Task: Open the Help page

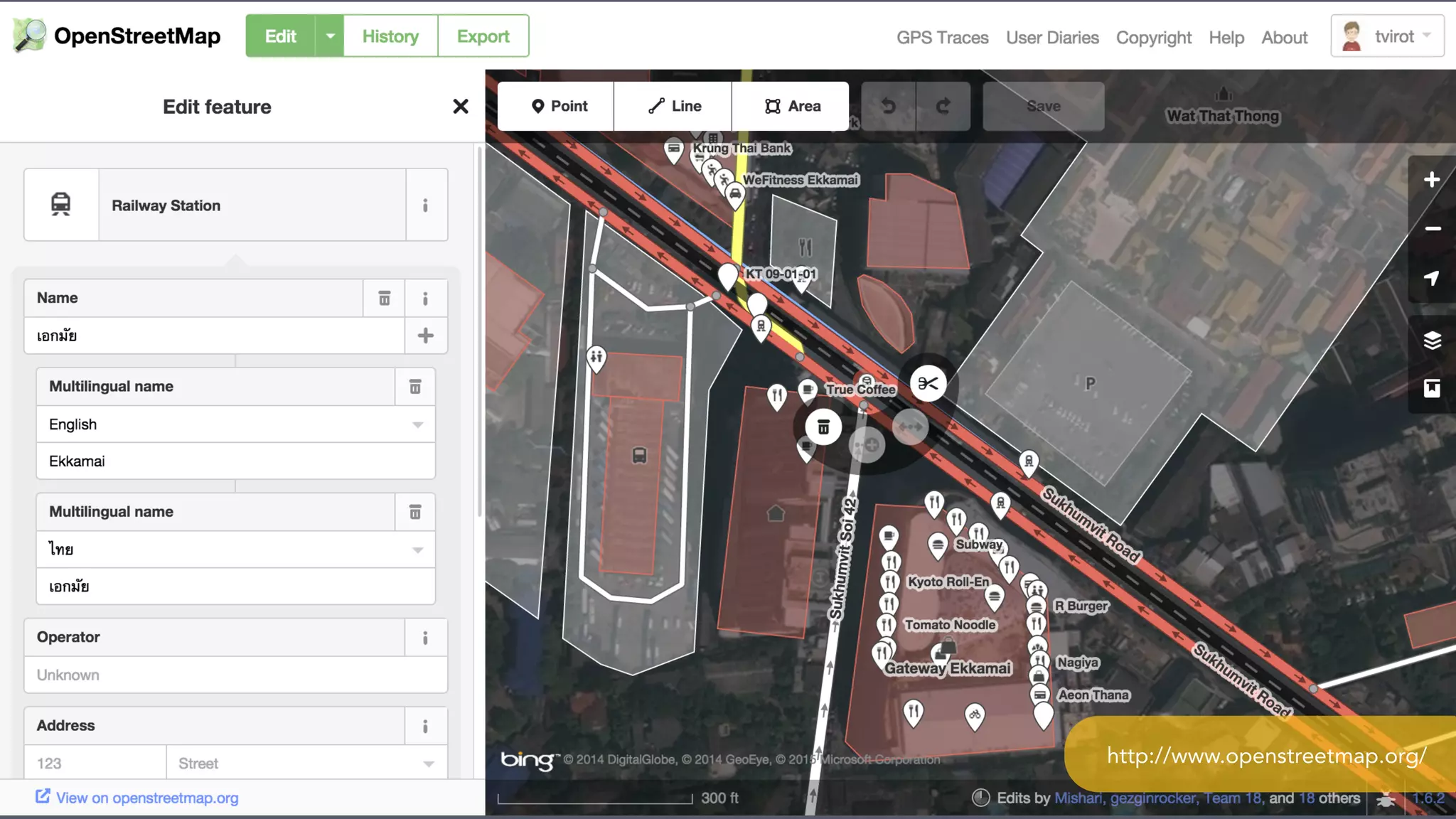Action: (1226, 38)
